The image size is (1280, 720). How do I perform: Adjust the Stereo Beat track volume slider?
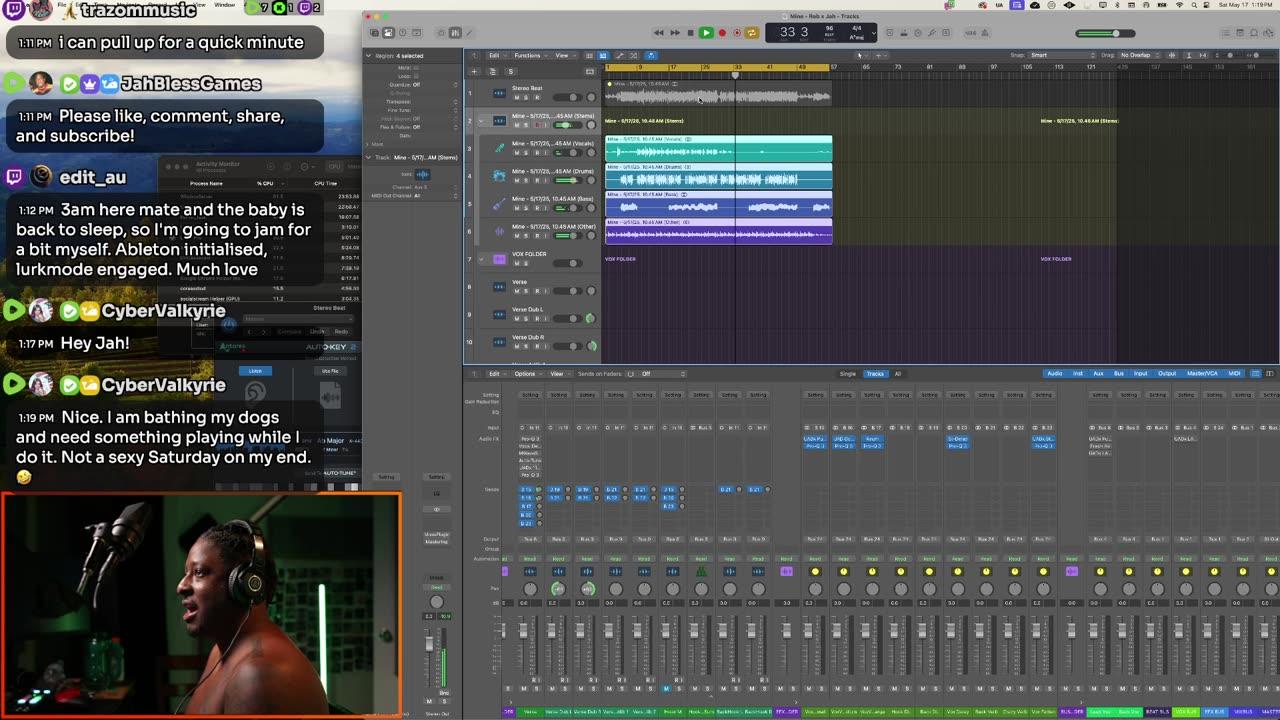567,98
